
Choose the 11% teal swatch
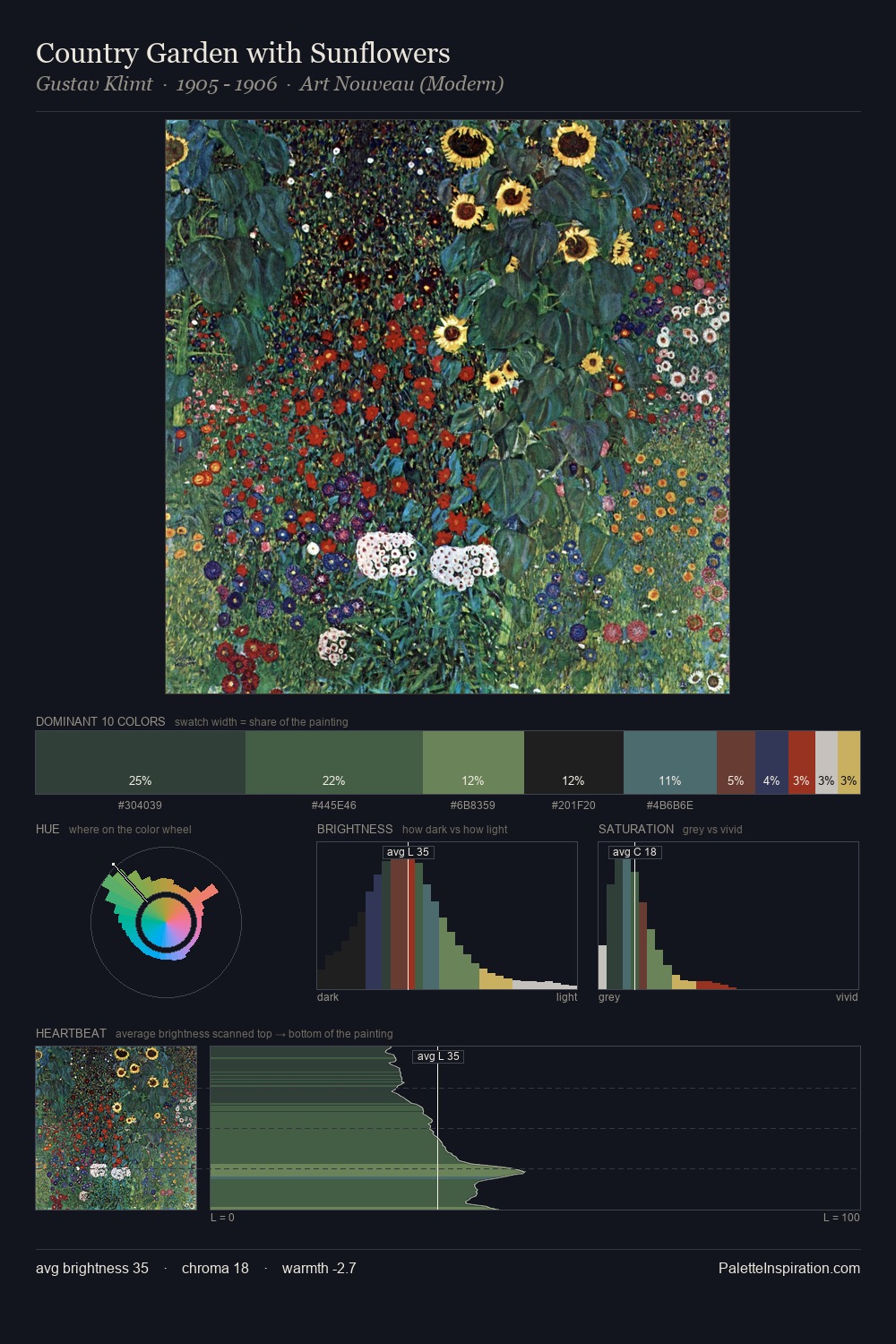[670, 762]
